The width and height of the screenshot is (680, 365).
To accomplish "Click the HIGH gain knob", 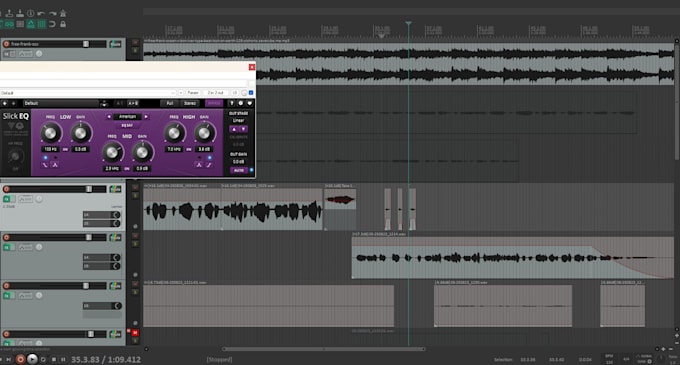I will point(204,133).
